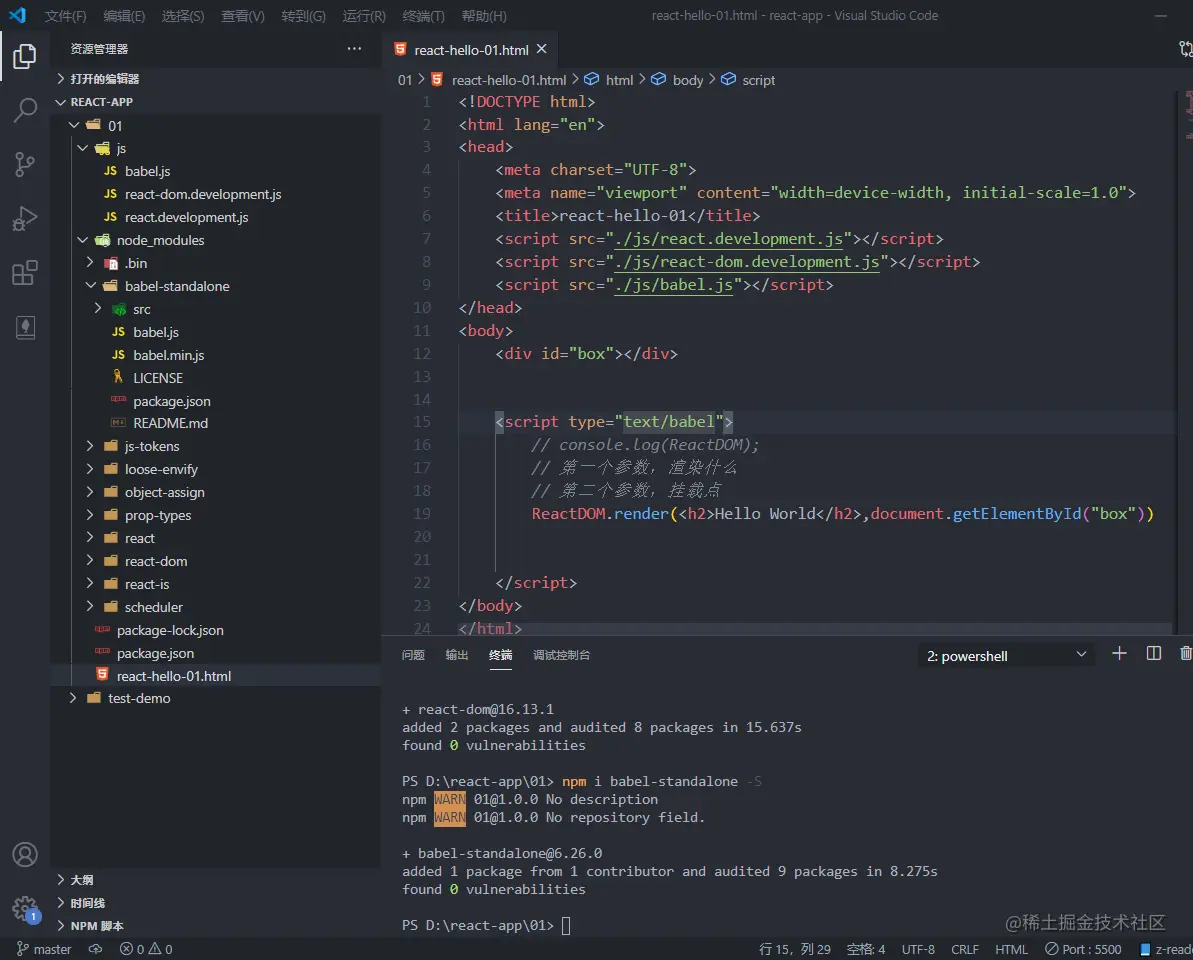Change line endings via CRLF
The image size is (1193, 960).
point(965,949)
